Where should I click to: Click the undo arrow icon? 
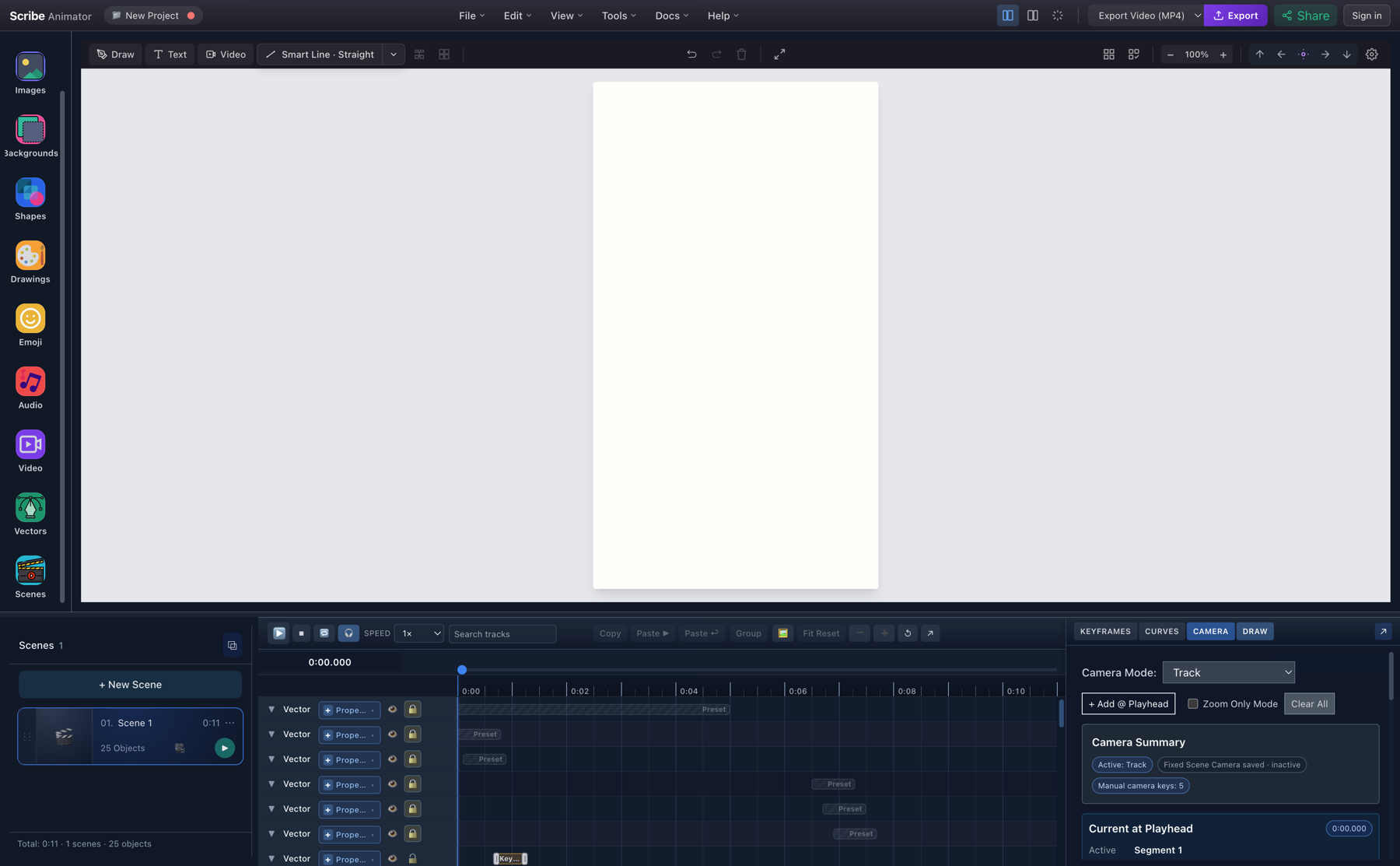point(691,54)
